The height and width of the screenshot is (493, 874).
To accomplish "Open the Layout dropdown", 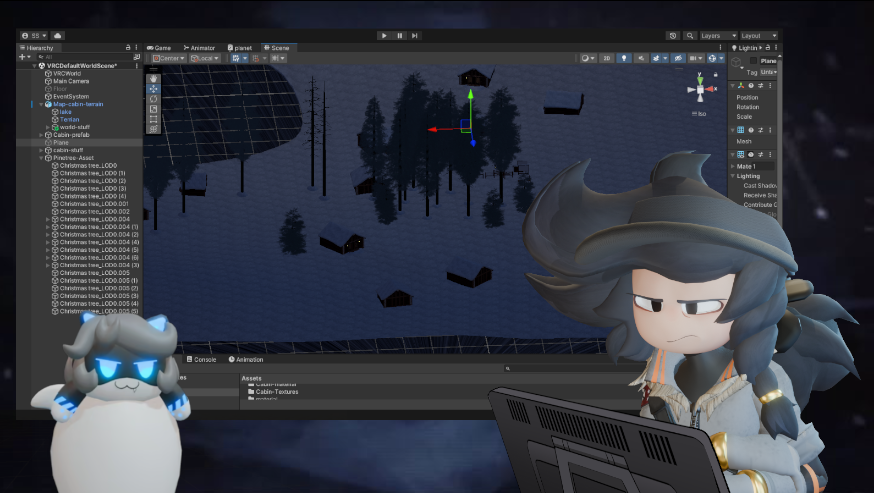I will click(x=759, y=36).
